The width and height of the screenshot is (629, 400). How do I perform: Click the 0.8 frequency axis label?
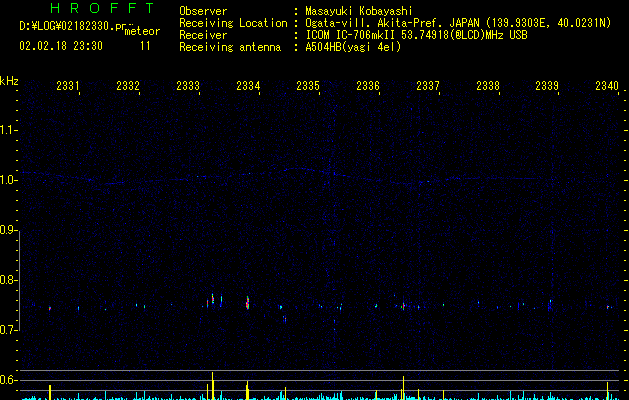pos(8,280)
